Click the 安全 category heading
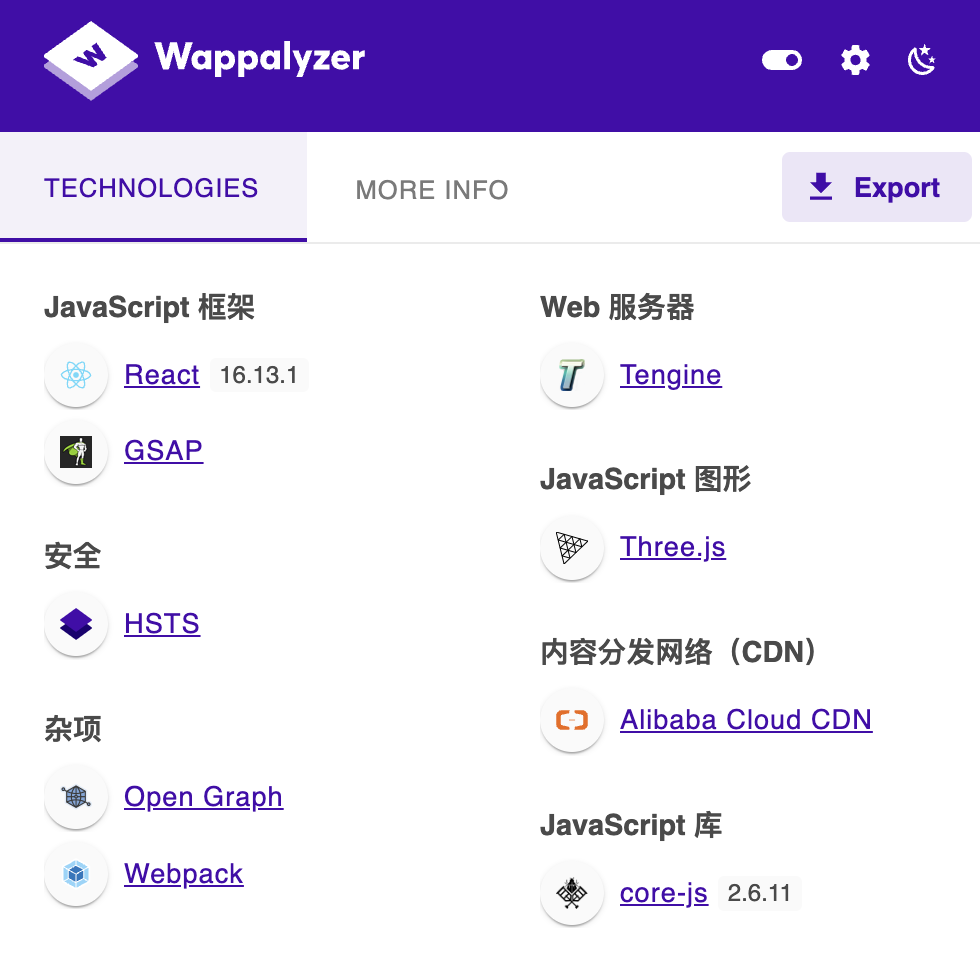The height and width of the screenshot is (960, 980). click(x=72, y=556)
